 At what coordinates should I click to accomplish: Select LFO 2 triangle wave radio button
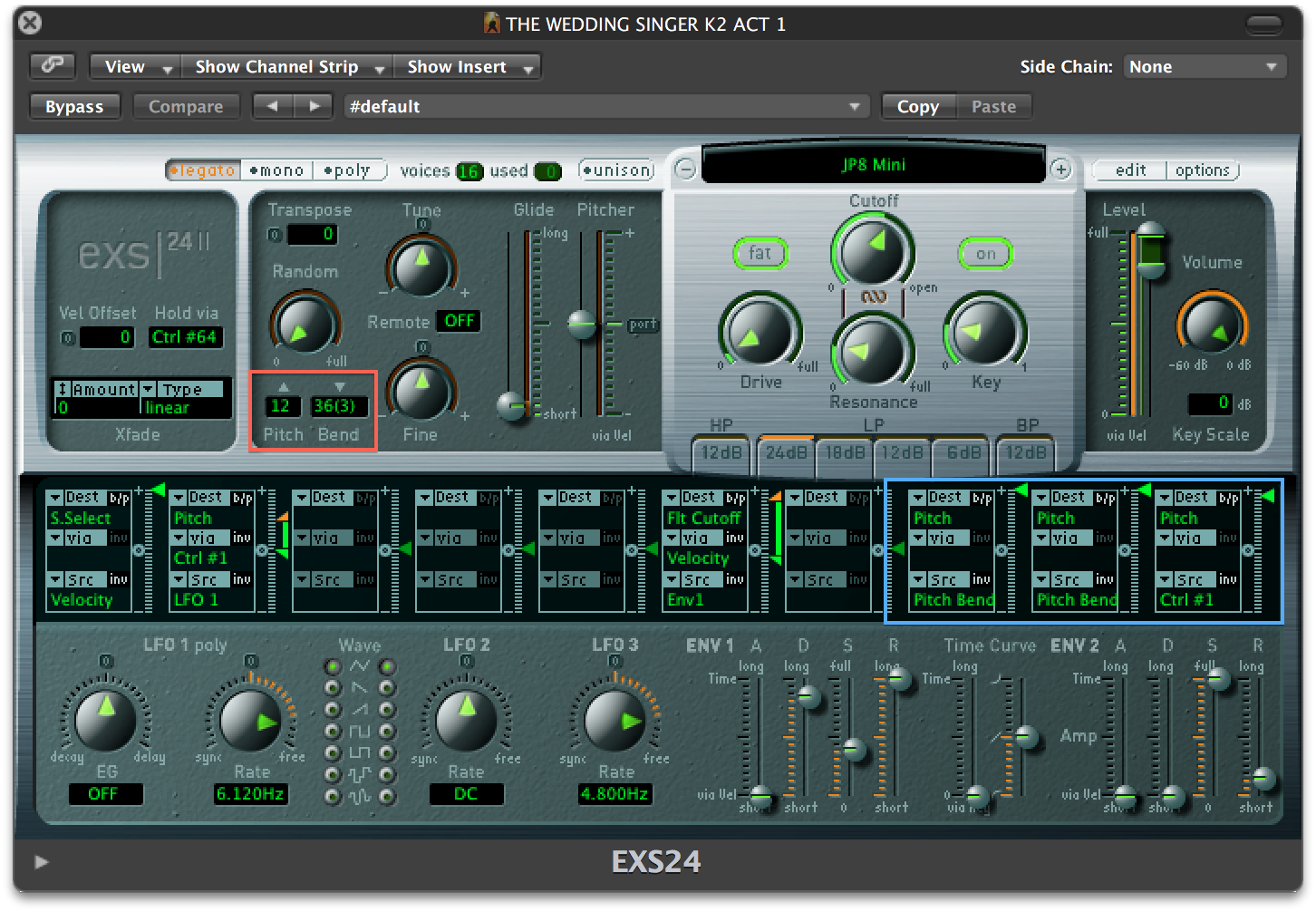387,667
